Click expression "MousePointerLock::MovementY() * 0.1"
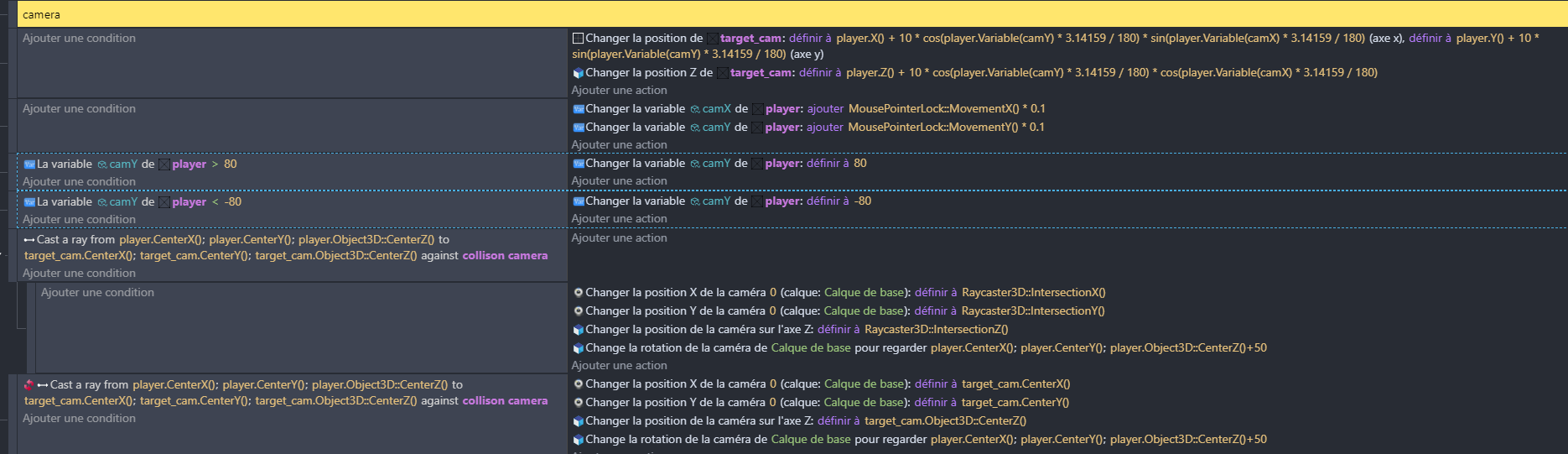Screen dimensions: 1568x454 [947, 128]
